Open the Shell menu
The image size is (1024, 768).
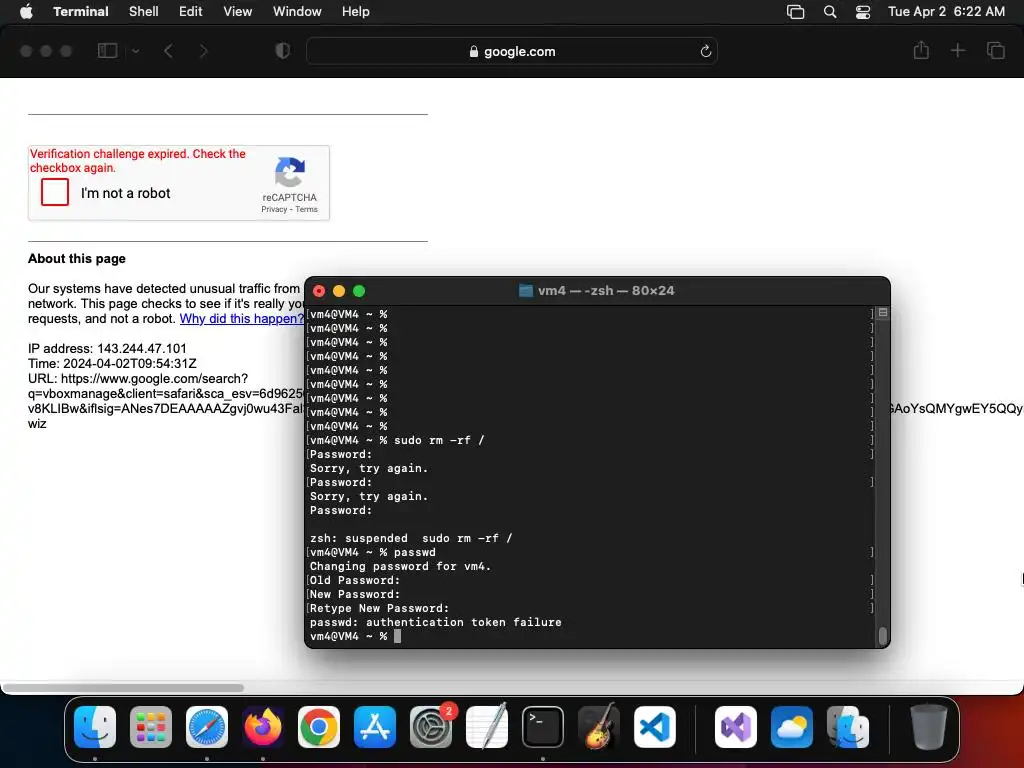coord(143,11)
